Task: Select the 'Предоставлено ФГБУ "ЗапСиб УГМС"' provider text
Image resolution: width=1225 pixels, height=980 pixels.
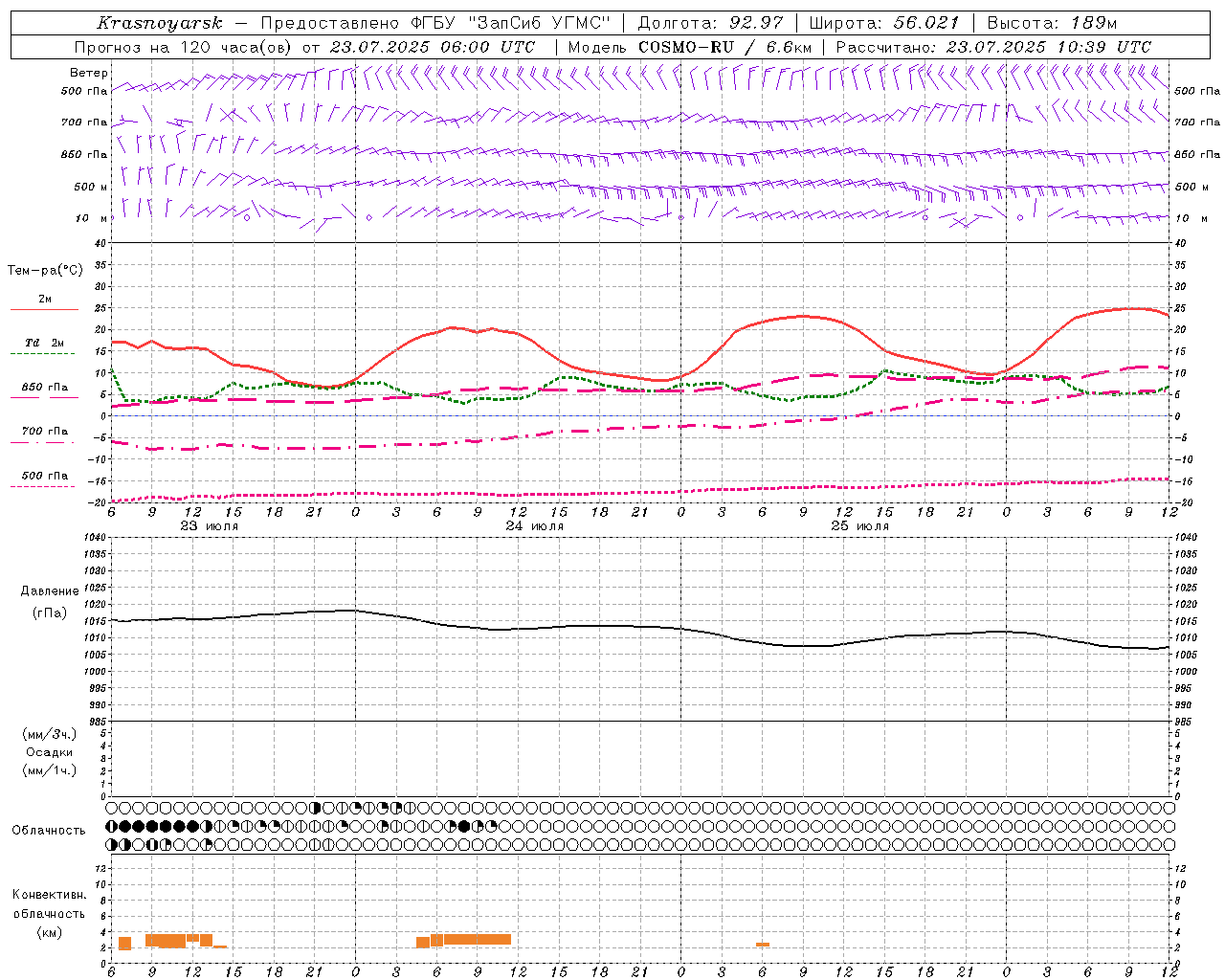Action: (x=434, y=23)
